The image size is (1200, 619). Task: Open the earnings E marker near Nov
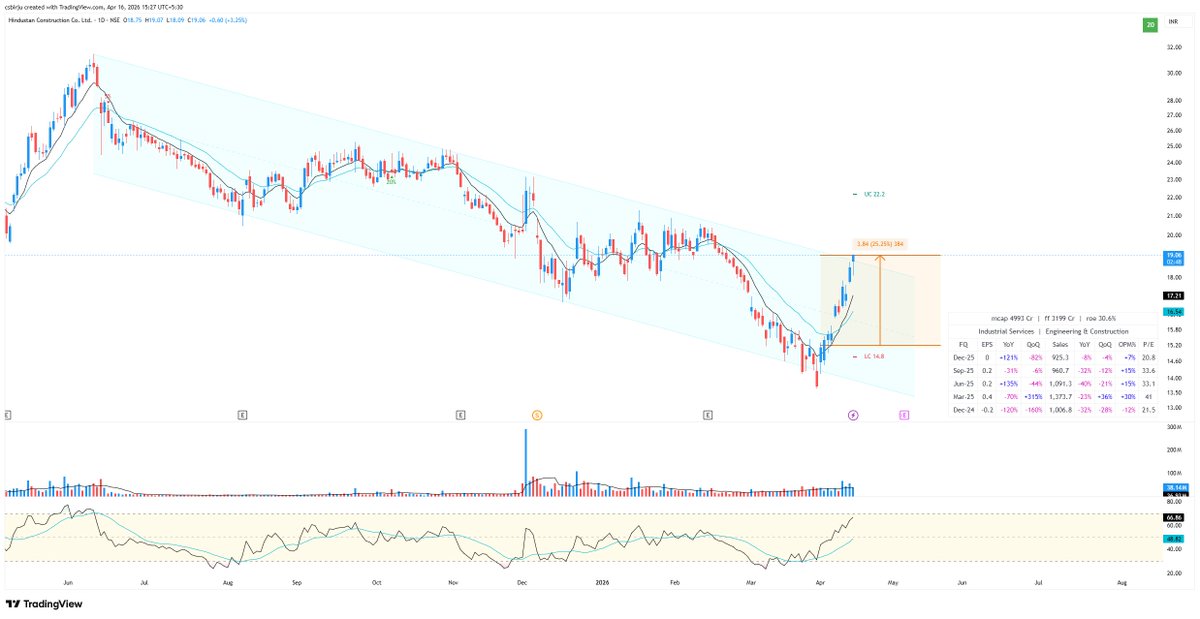tap(460, 413)
